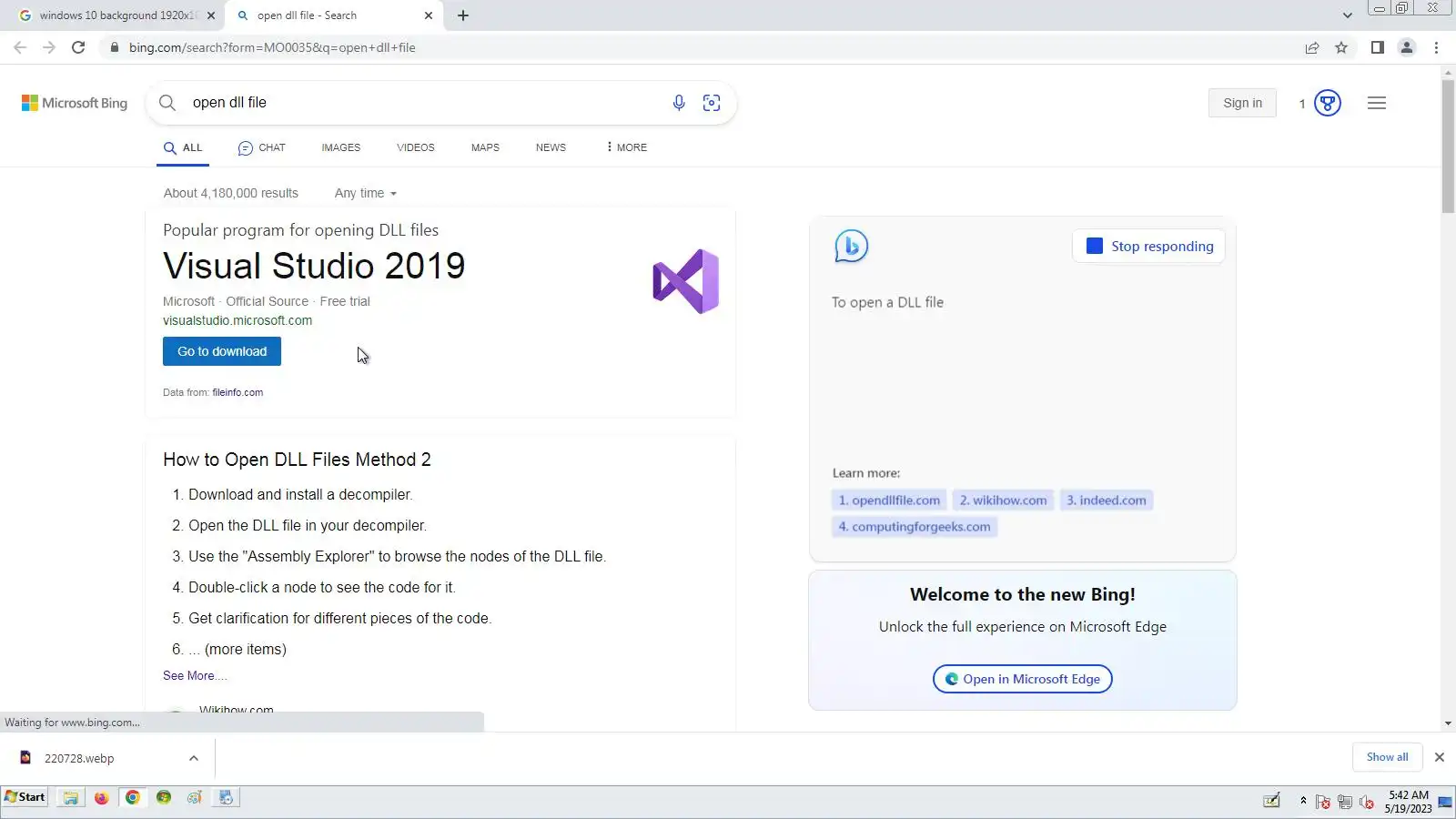Share this page via share icon
This screenshot has height=819, width=1456.
coord(1312,47)
